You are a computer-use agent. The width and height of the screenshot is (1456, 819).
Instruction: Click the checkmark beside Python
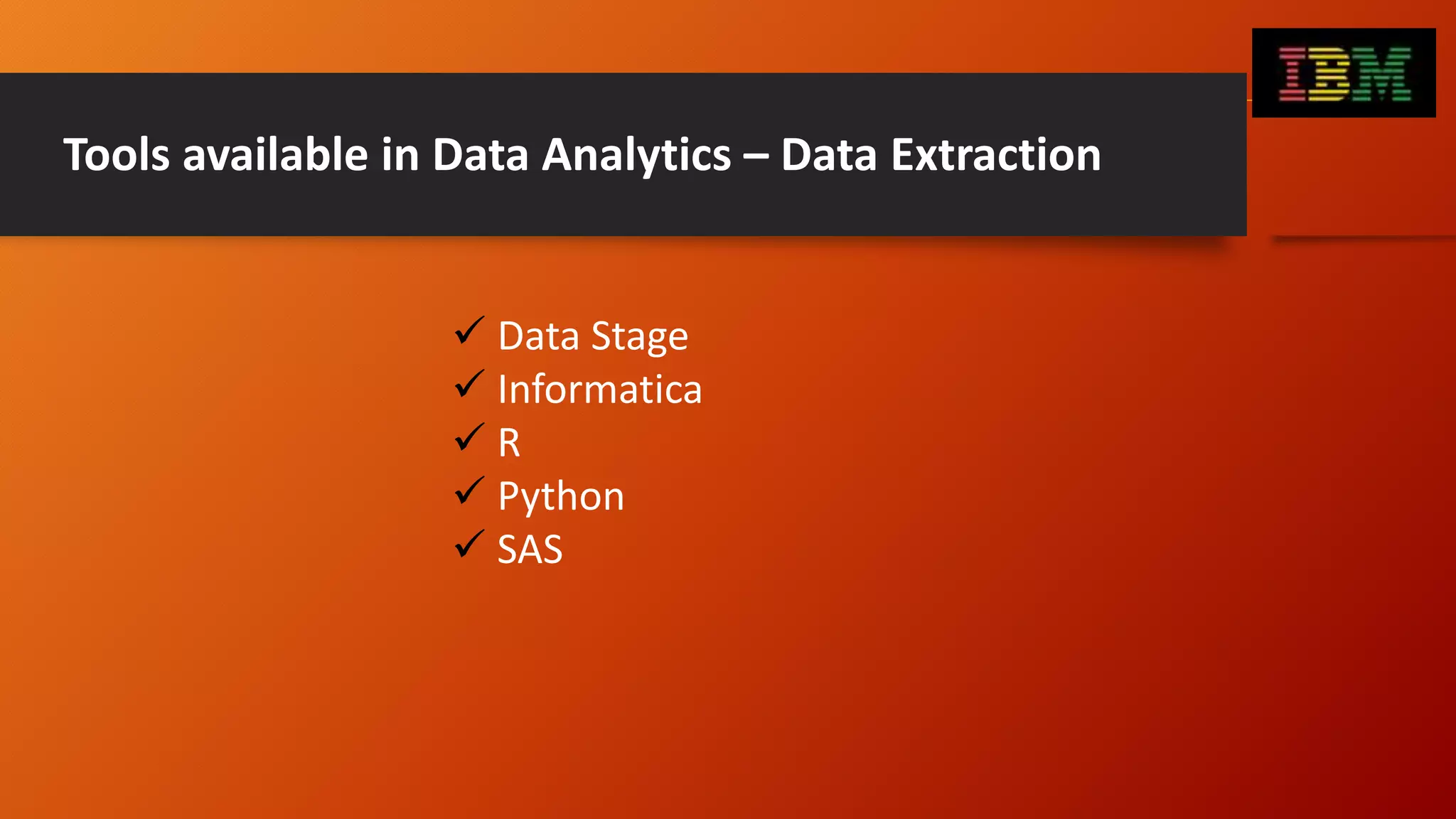(x=469, y=491)
